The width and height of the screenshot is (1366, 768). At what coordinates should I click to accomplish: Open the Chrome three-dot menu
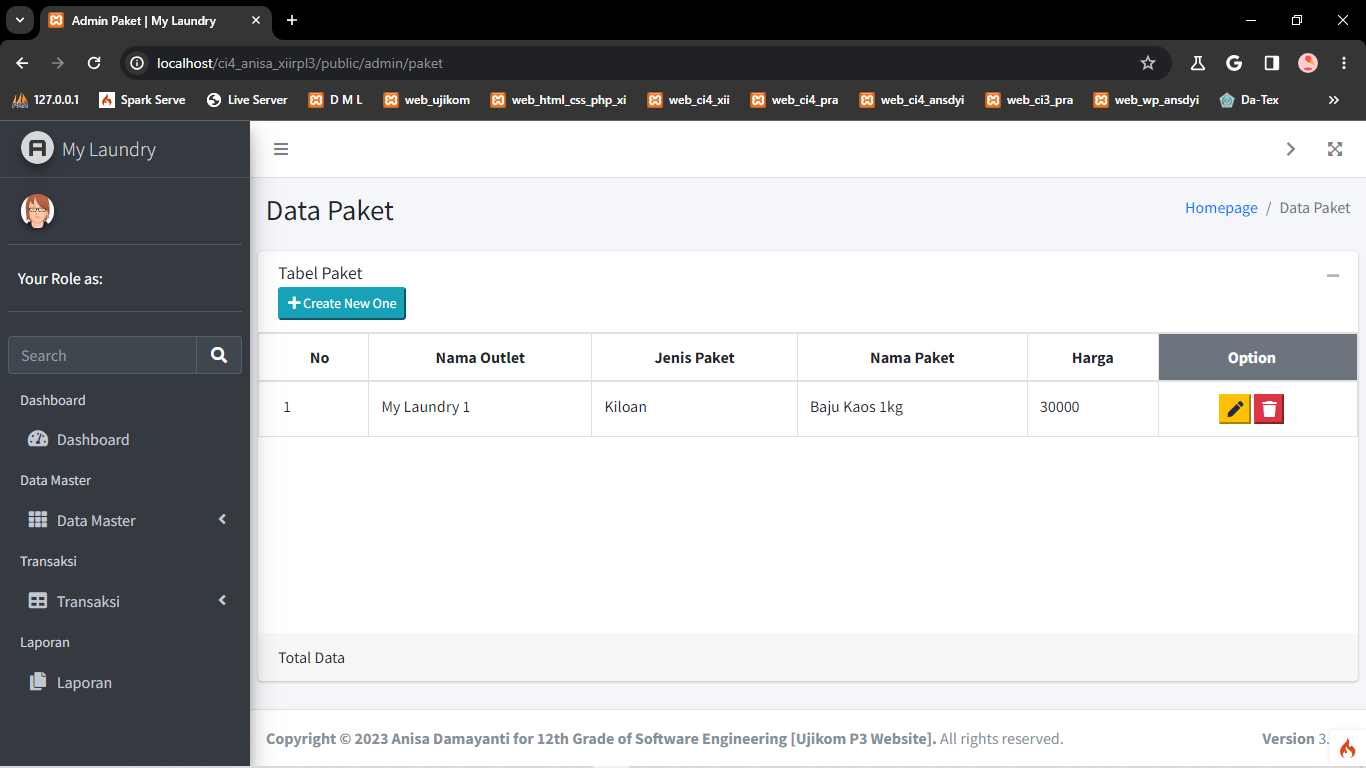pyautogui.click(x=1344, y=62)
